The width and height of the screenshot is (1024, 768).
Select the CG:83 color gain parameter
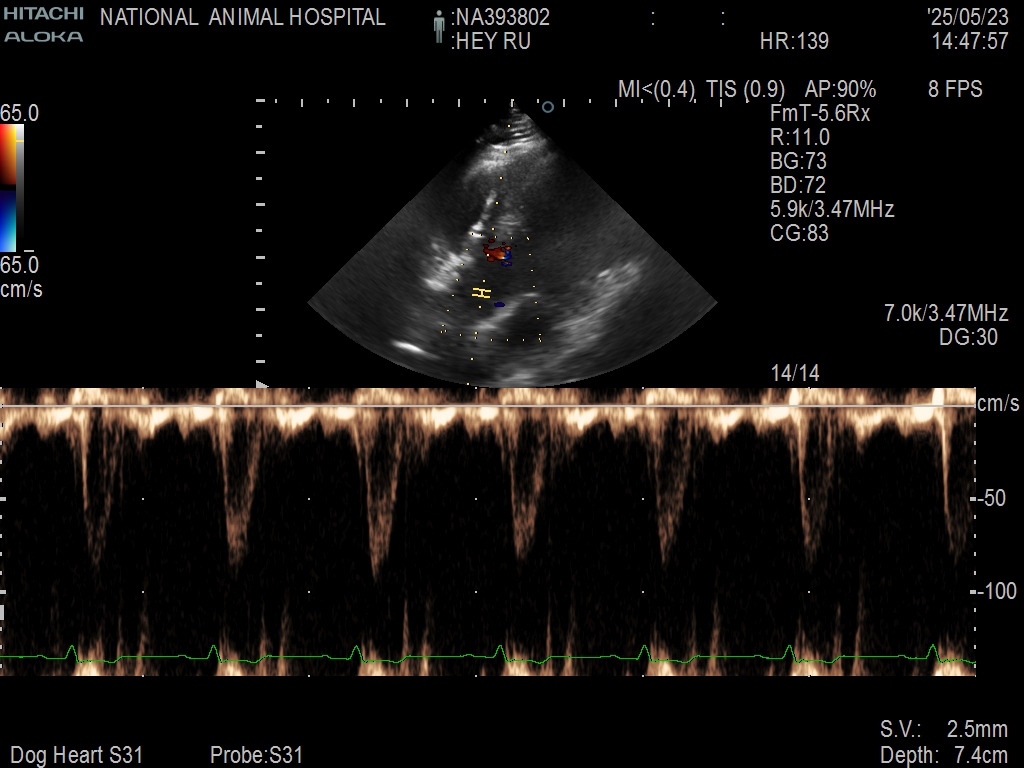[x=799, y=234]
